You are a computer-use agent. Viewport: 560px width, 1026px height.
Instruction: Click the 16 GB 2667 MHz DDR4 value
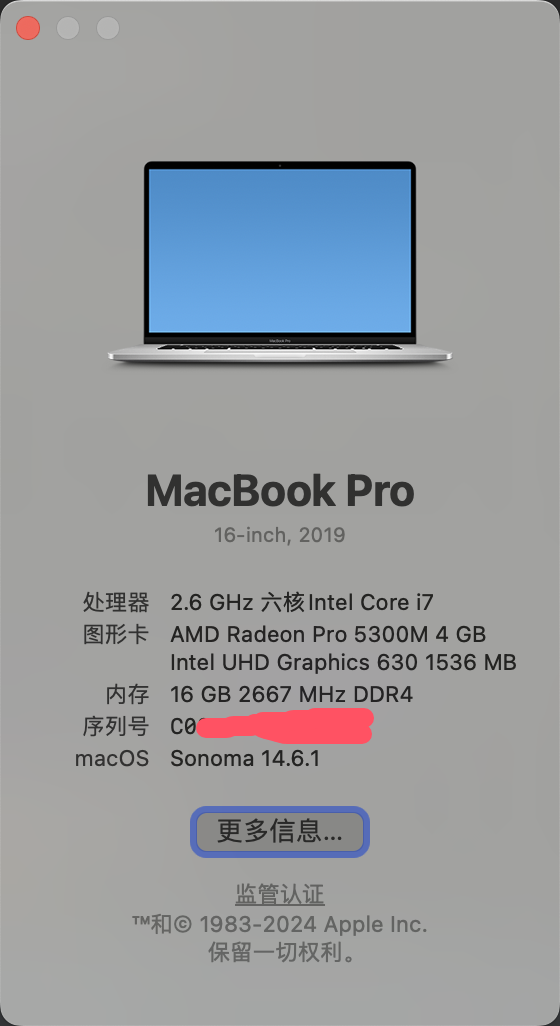pyautogui.click(x=291, y=694)
